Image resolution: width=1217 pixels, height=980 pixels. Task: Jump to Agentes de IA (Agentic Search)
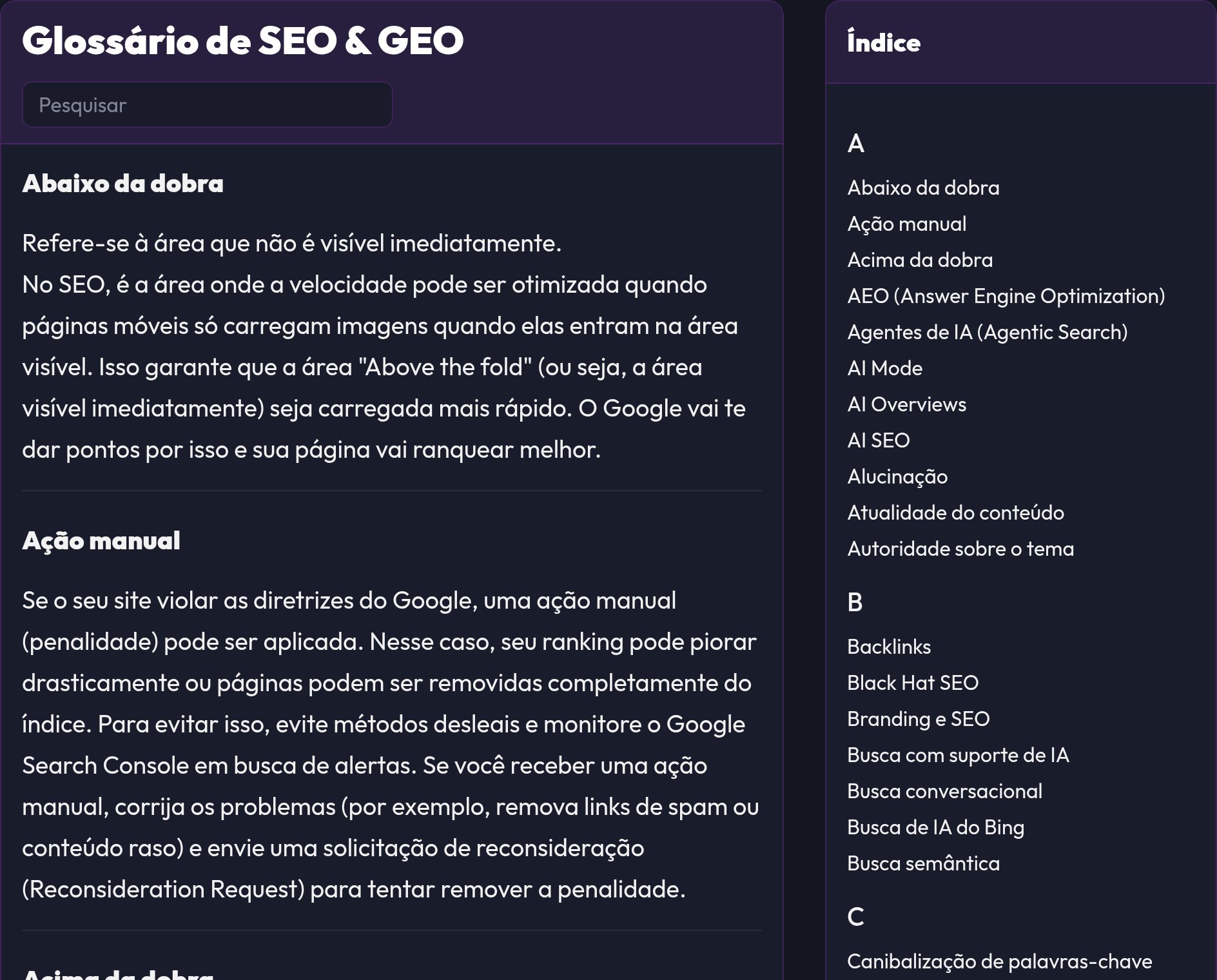[987, 332]
